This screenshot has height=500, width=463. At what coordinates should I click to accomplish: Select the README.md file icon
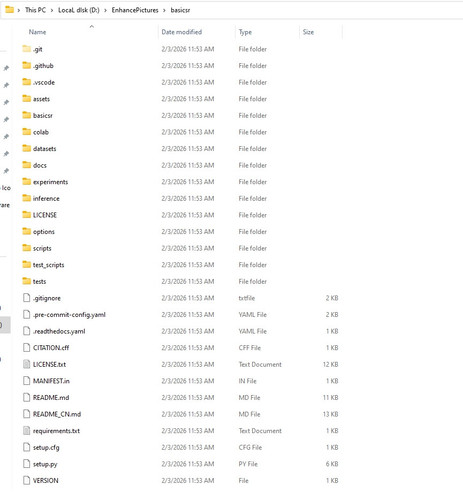[27, 397]
